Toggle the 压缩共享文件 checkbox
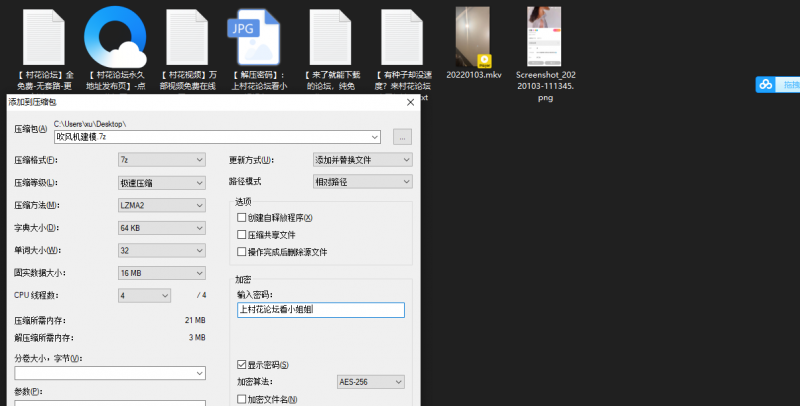 (x=242, y=235)
